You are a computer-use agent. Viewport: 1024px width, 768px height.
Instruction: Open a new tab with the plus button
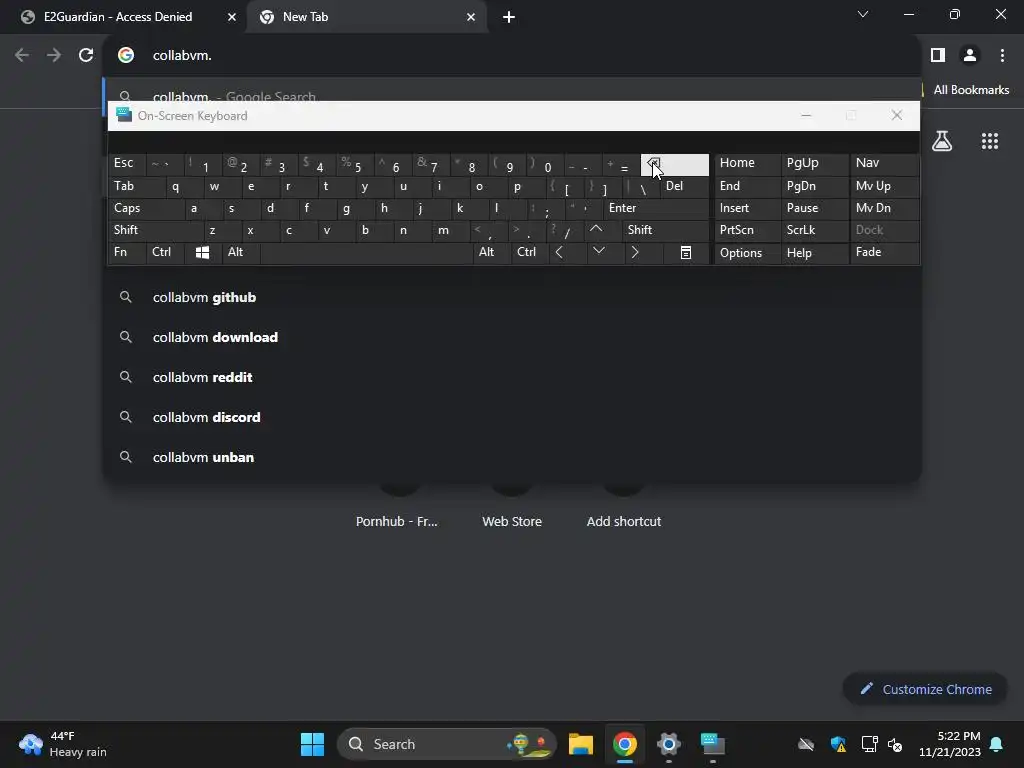509,17
